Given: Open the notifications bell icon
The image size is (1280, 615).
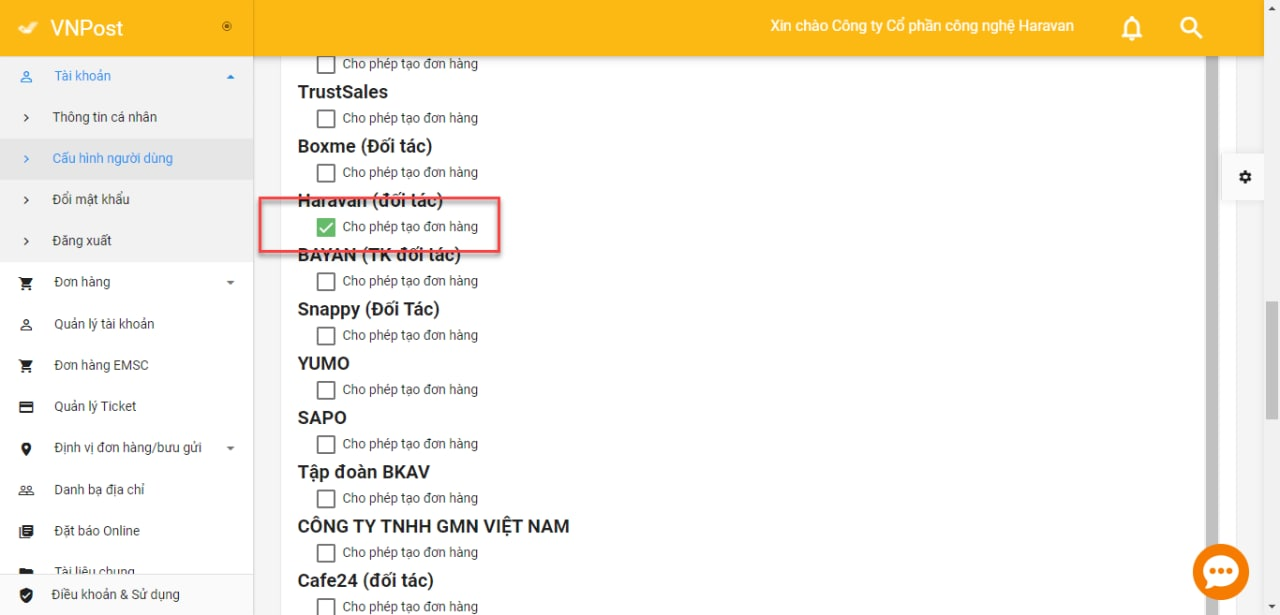Looking at the screenshot, I should (1132, 28).
